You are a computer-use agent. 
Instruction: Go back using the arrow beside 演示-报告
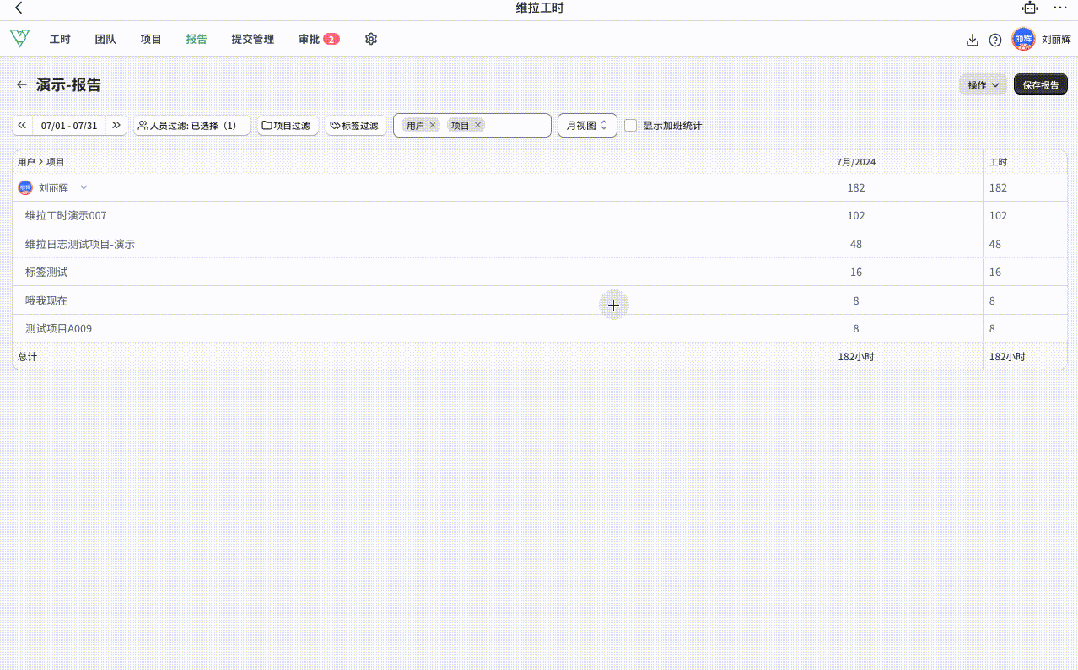click(x=22, y=85)
